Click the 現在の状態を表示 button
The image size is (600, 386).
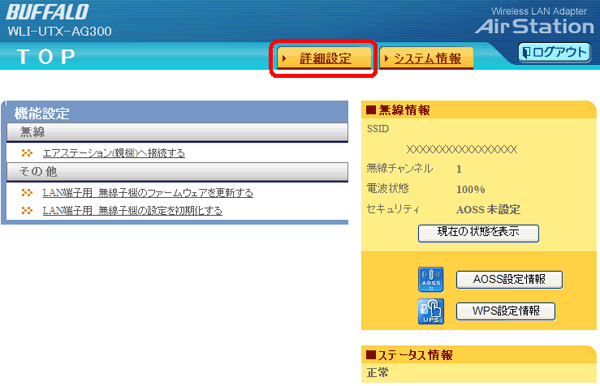(478, 233)
